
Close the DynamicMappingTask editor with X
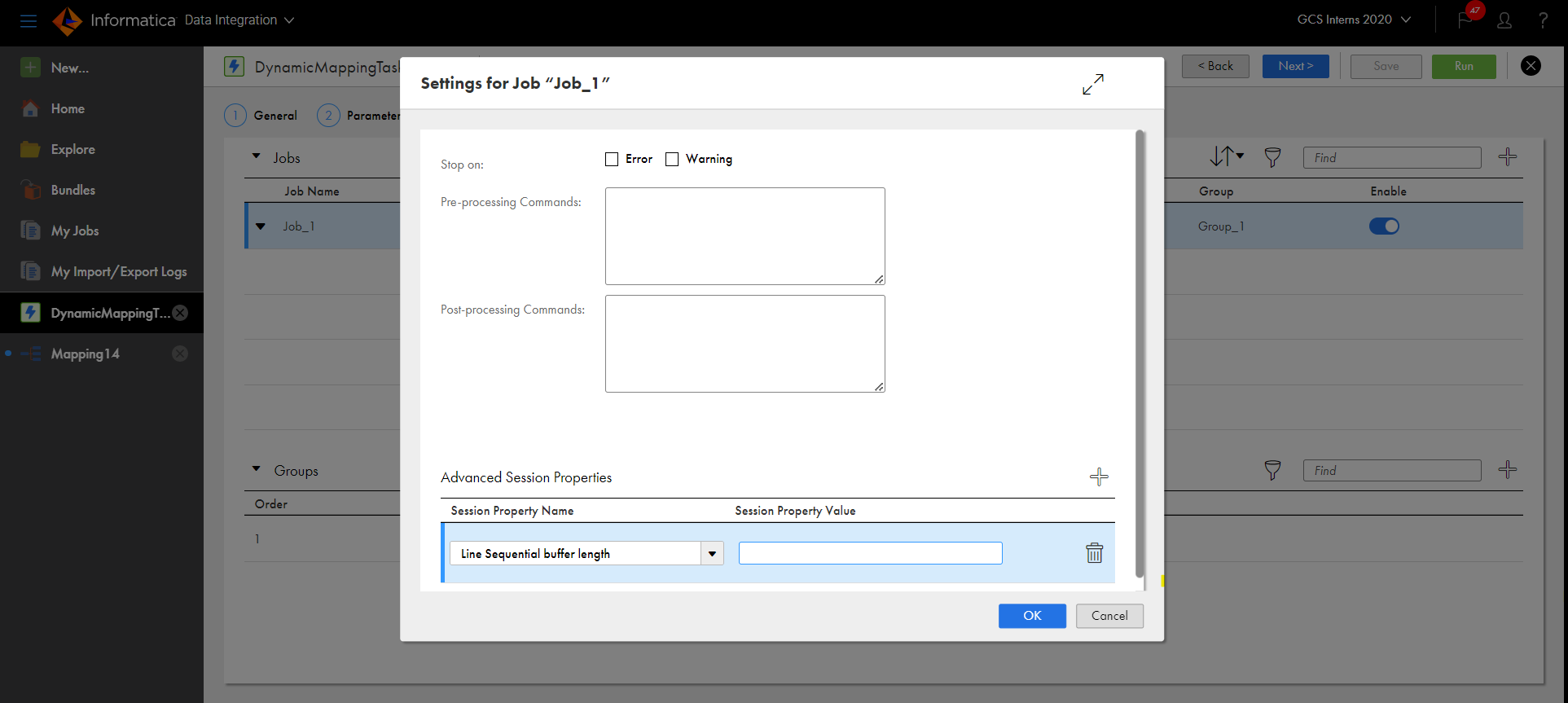point(1531,66)
